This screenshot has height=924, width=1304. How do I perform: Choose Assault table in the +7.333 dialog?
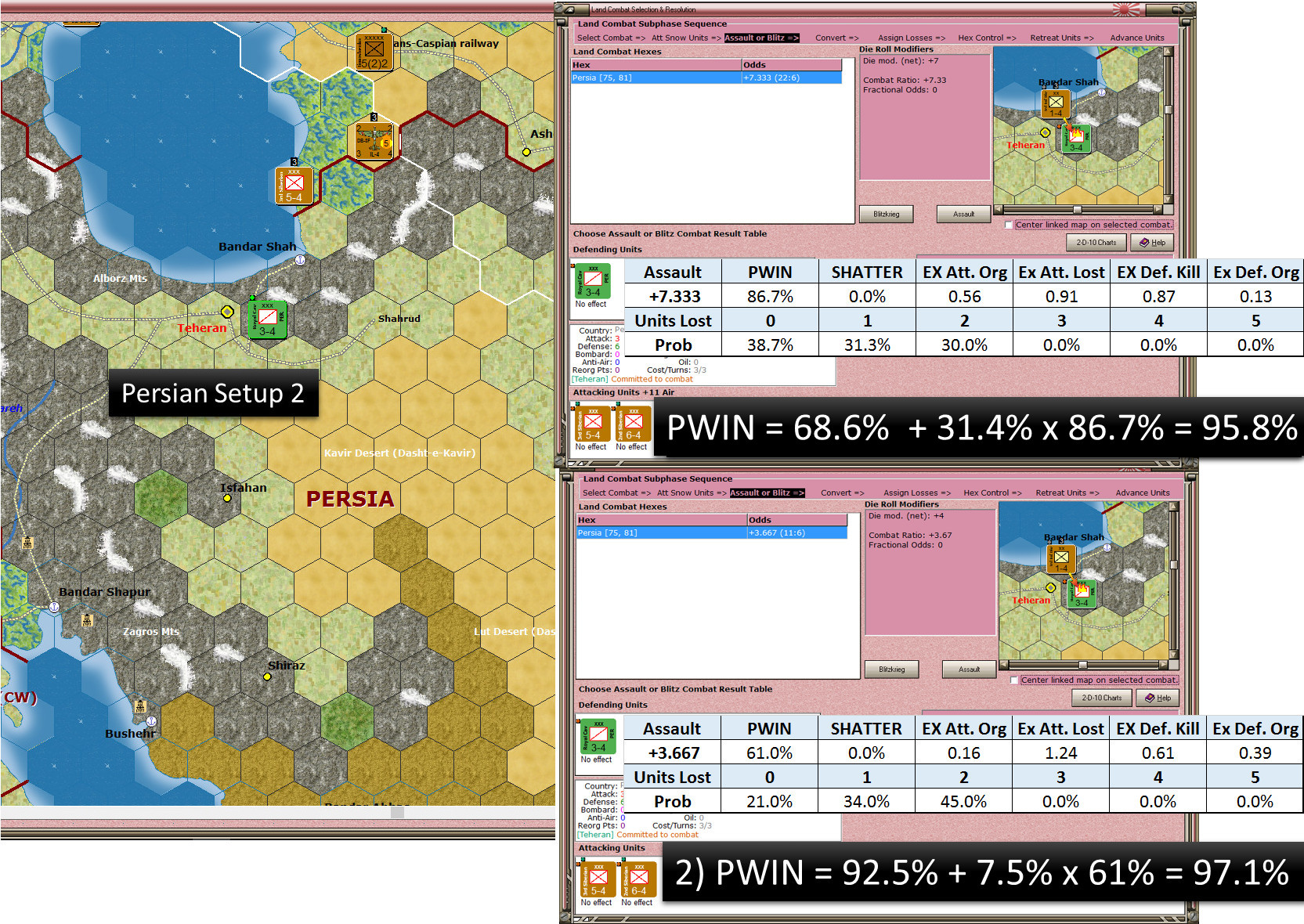[x=963, y=214]
